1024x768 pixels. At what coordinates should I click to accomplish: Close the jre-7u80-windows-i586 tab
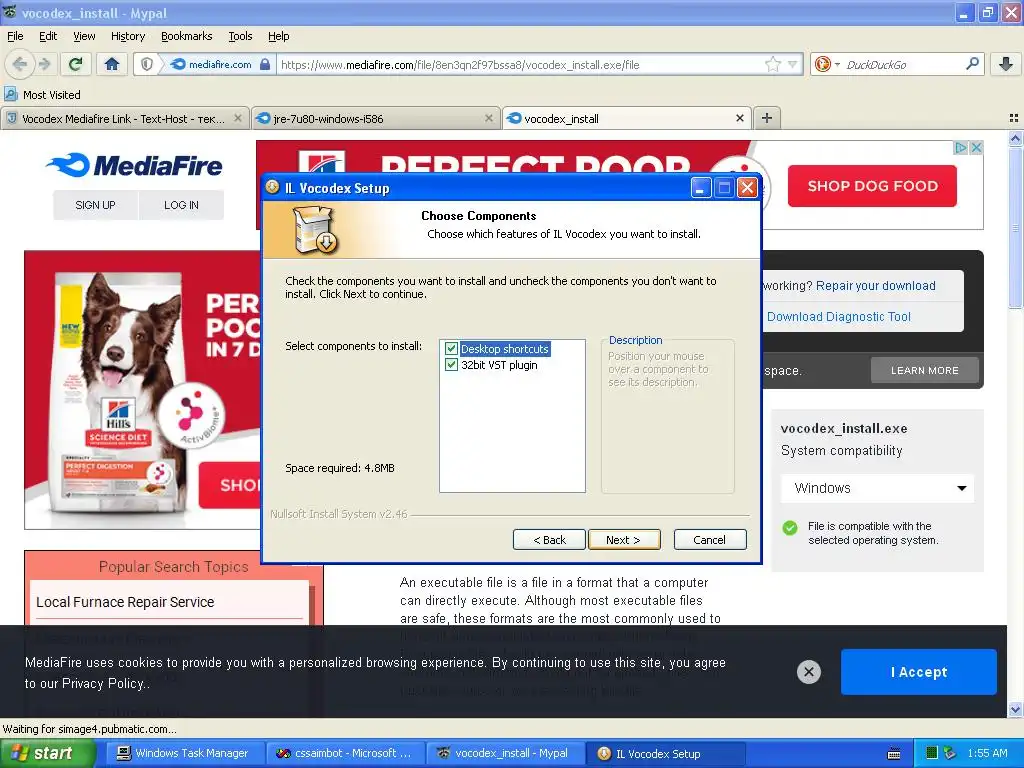coord(488,118)
